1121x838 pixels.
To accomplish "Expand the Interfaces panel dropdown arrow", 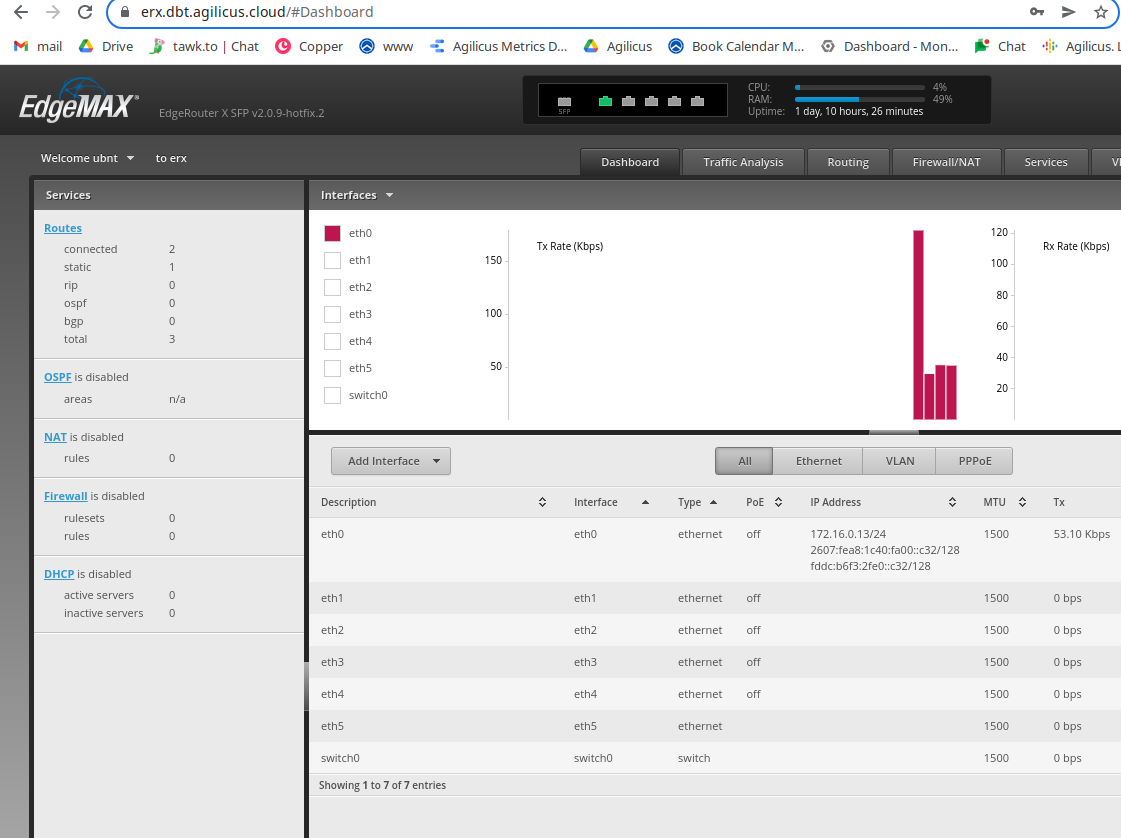I will tap(389, 196).
